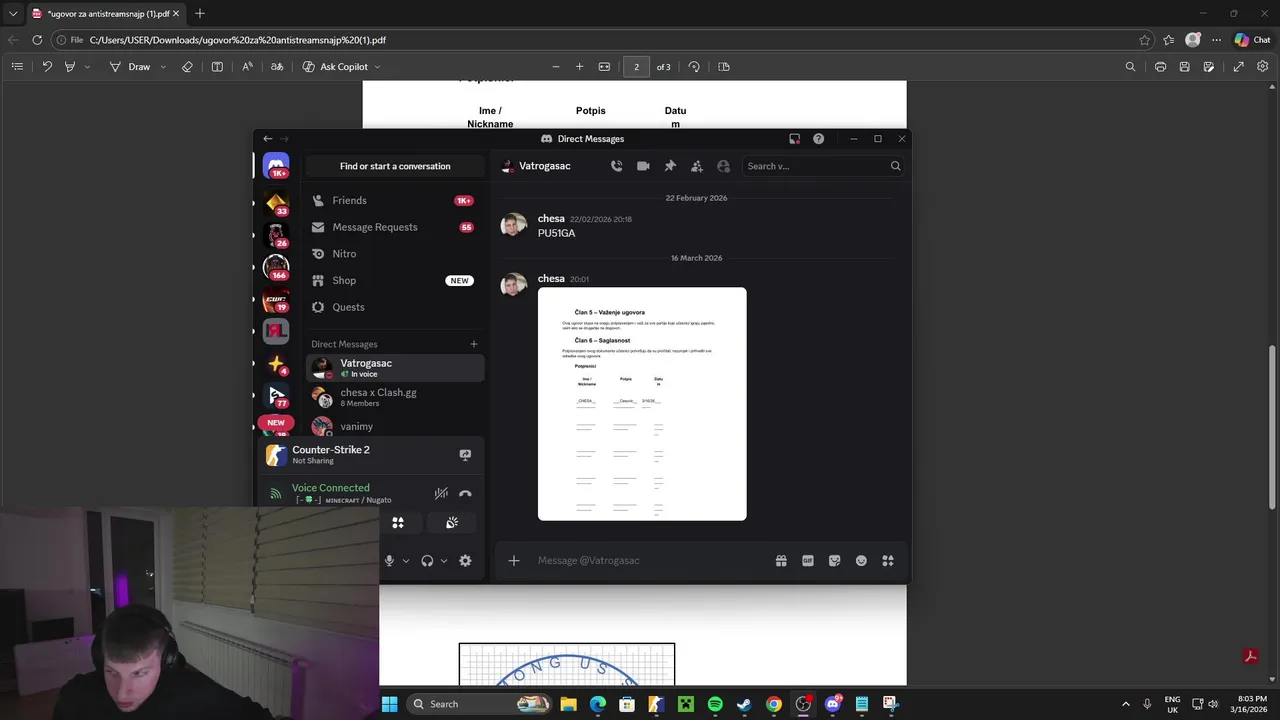Open Quests in Discord sidebar
Image resolution: width=1280 pixels, height=720 pixels.
(x=394, y=307)
